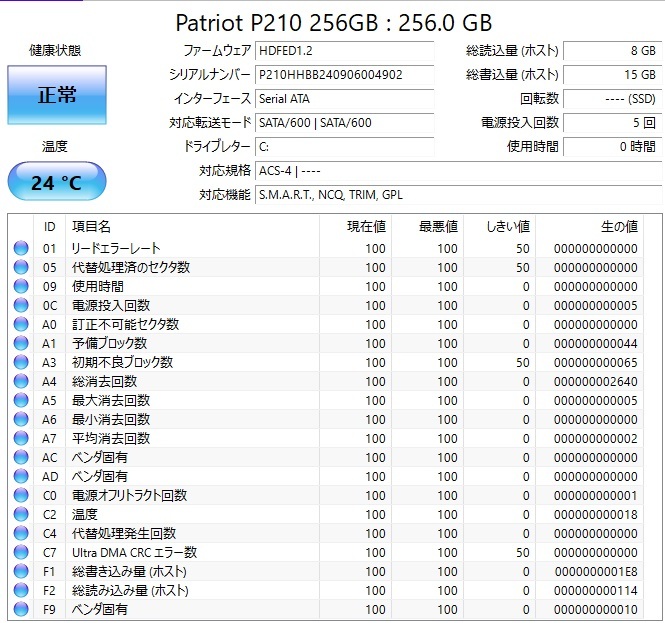Click the total host reads field 8 GB

tap(612, 51)
